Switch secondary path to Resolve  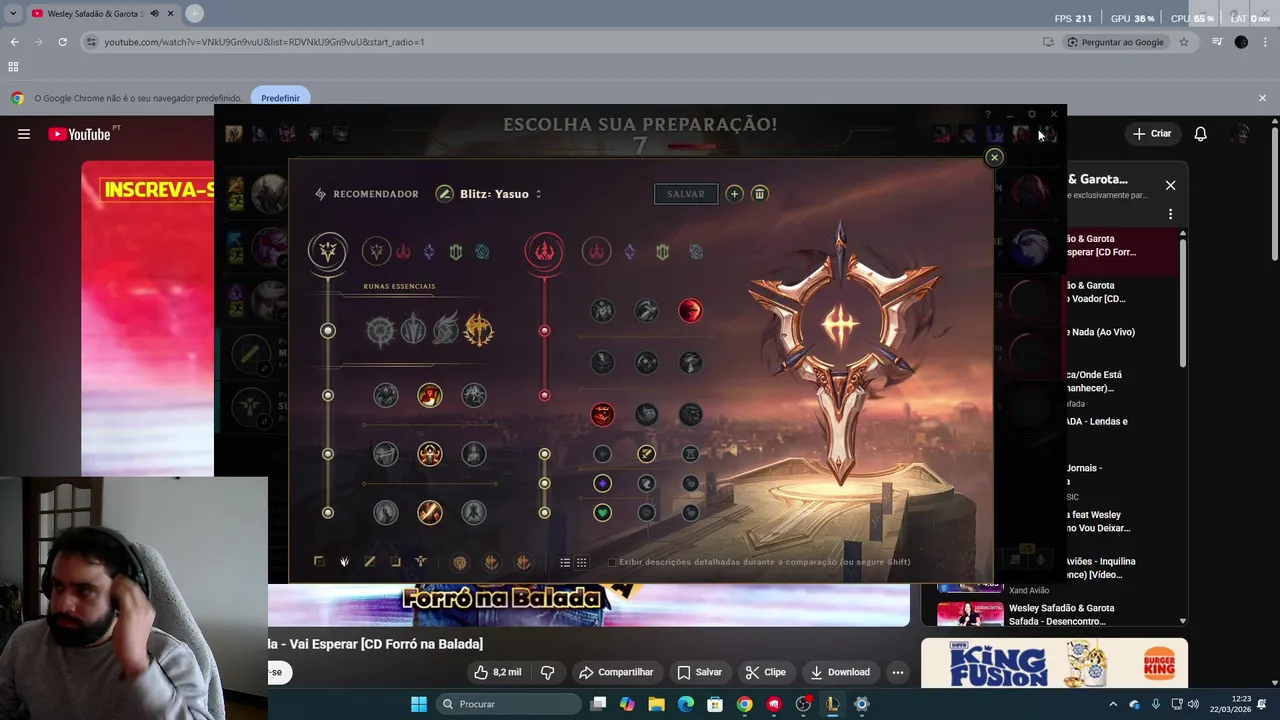pos(662,252)
